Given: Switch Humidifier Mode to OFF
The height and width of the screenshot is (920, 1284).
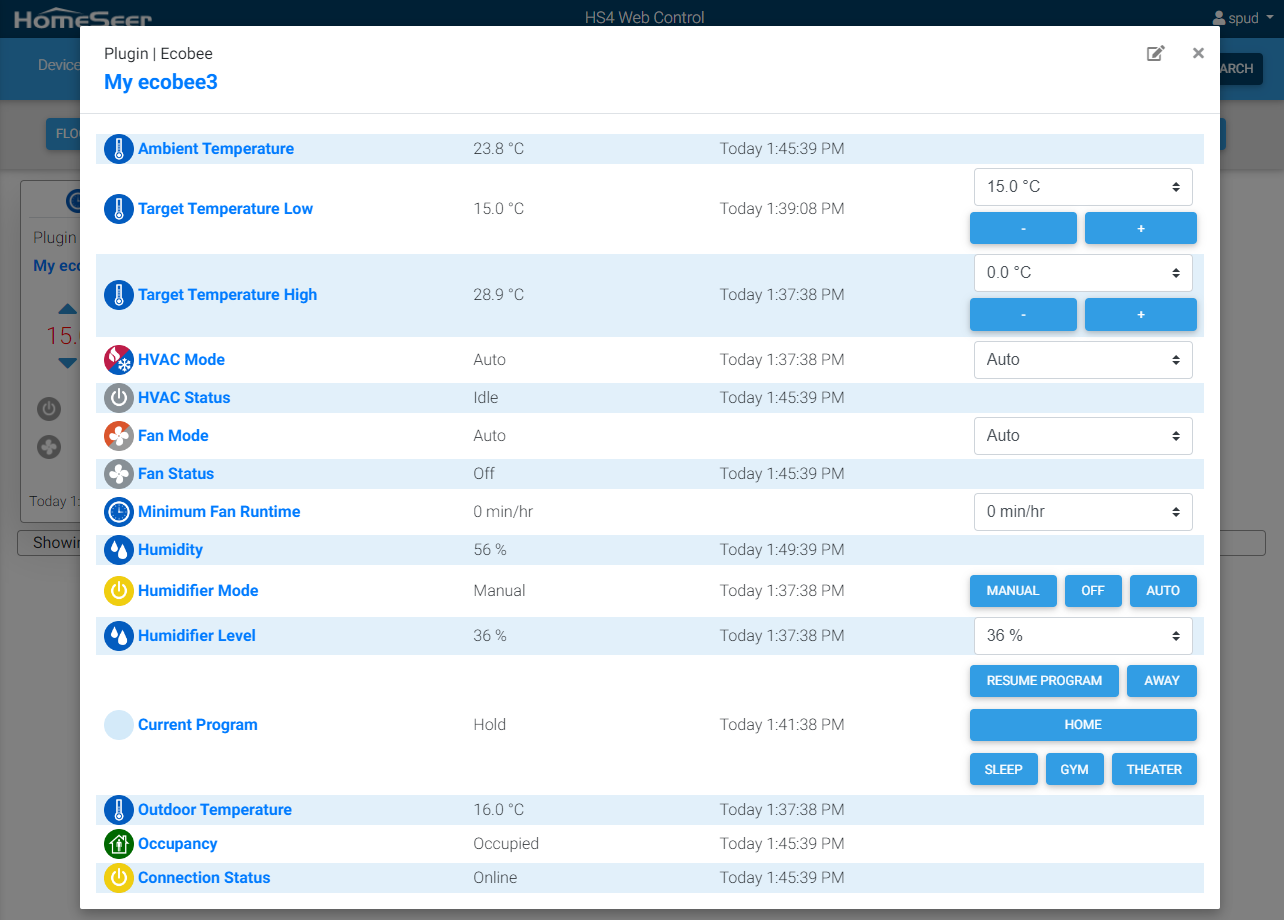Looking at the screenshot, I should (1093, 590).
